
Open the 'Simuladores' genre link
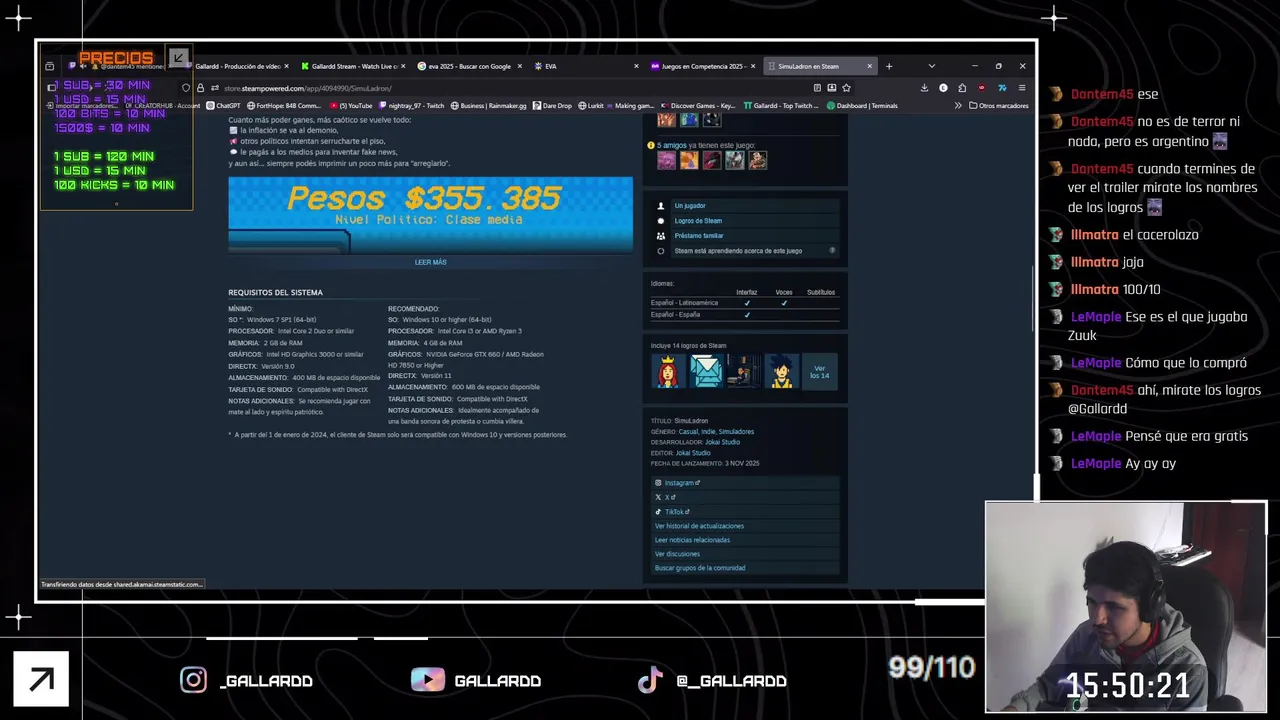(x=736, y=432)
